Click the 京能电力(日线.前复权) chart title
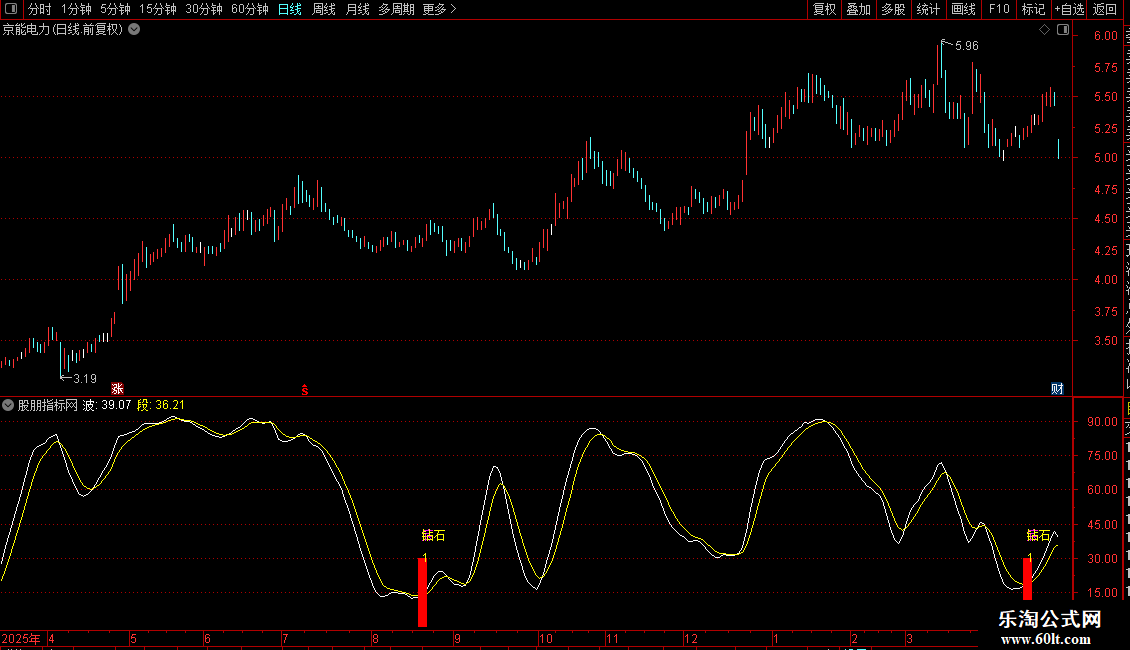This screenshot has height=650, width=1130. 63,30
